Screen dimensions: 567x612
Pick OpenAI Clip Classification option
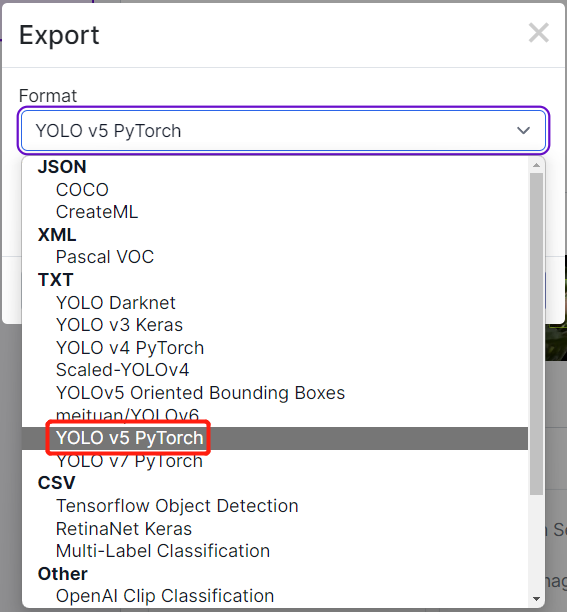pyautogui.click(x=275, y=596)
